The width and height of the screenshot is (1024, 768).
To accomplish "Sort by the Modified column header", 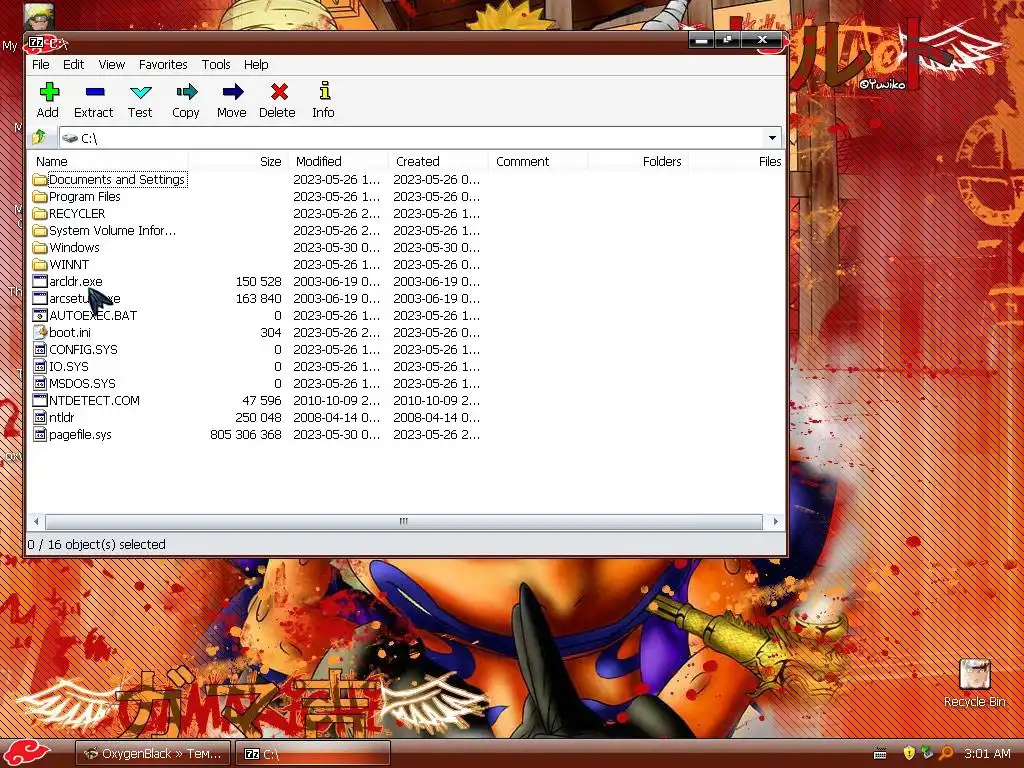I will [x=338, y=161].
